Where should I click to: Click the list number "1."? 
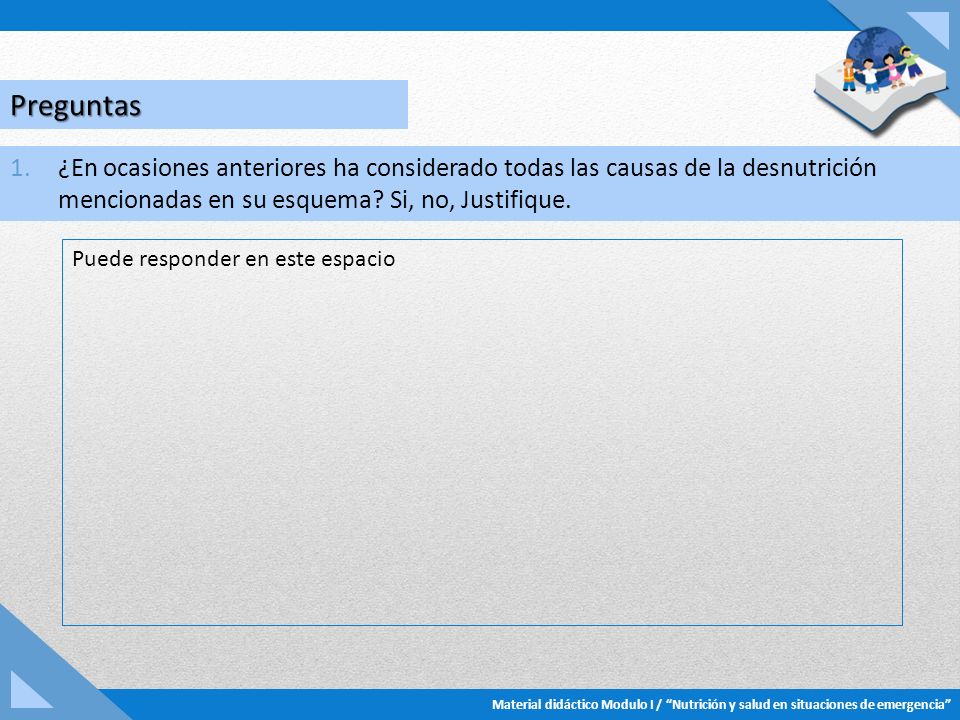(20, 168)
